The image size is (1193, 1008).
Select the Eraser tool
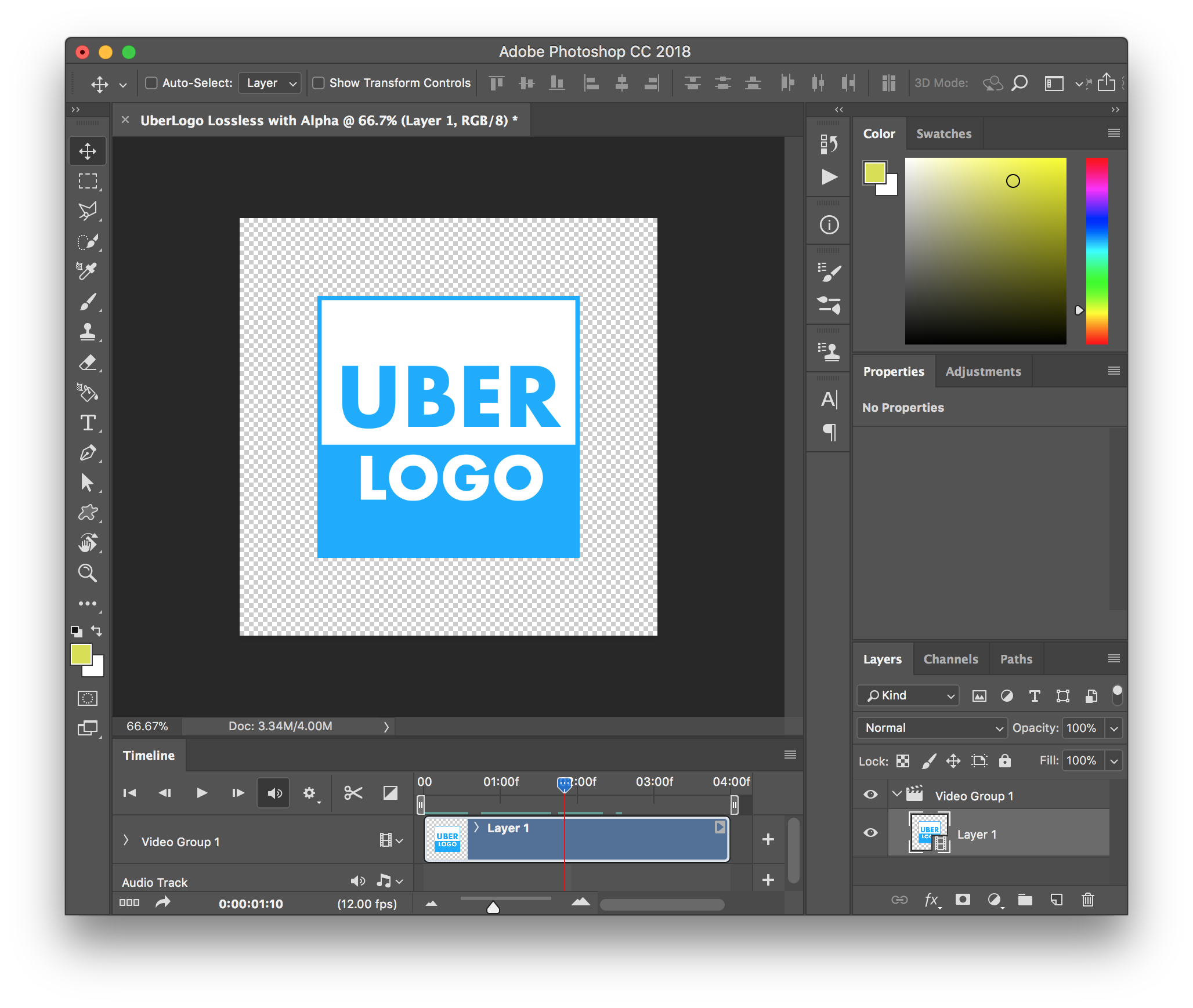coord(88,362)
